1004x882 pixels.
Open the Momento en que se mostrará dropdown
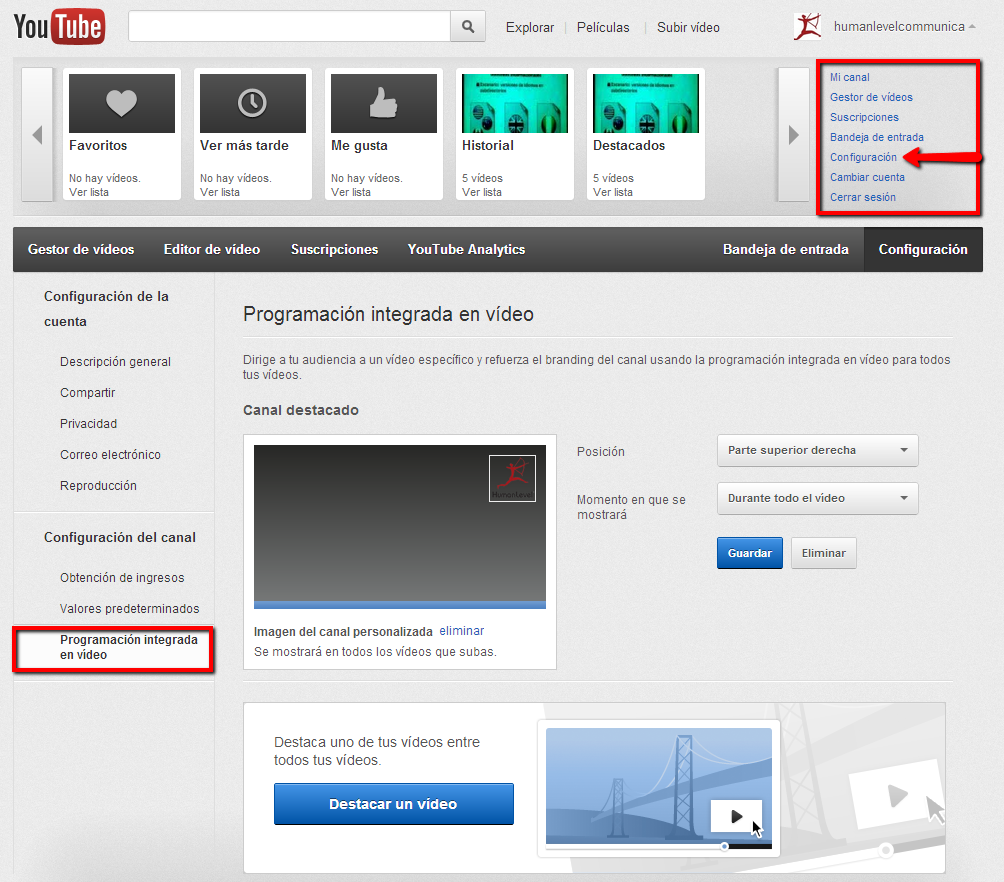pyautogui.click(x=817, y=498)
